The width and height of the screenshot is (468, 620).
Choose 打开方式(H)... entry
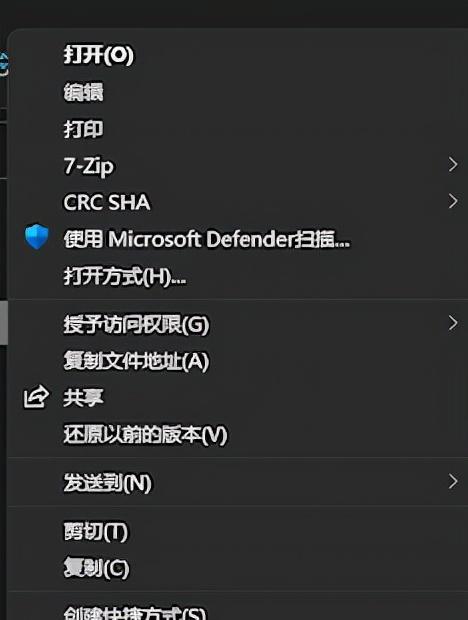125,276
